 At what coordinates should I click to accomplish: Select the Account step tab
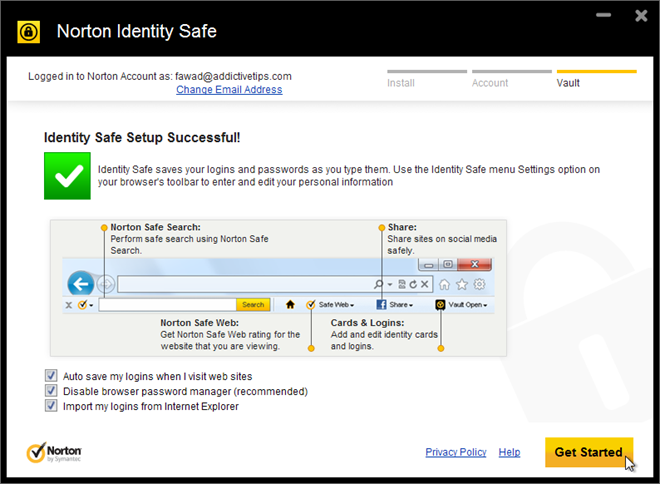click(x=511, y=79)
